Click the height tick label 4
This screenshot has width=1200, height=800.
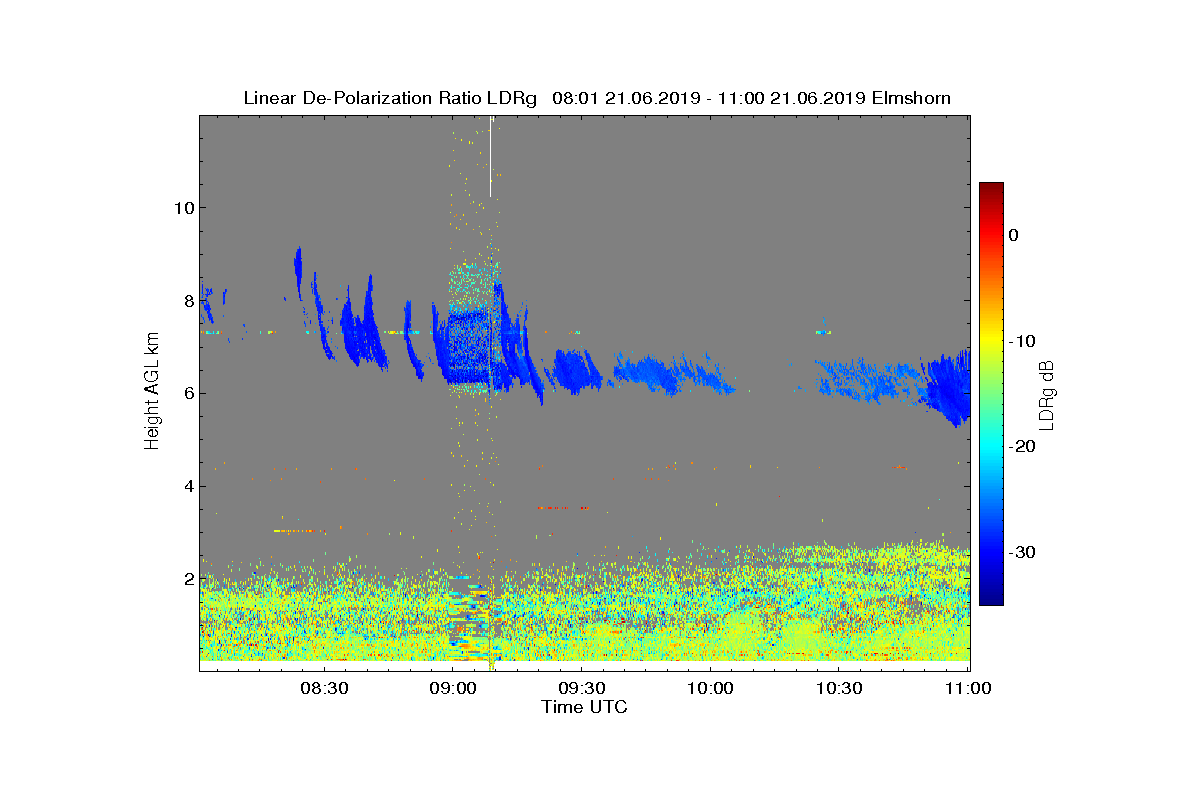pyautogui.click(x=187, y=486)
